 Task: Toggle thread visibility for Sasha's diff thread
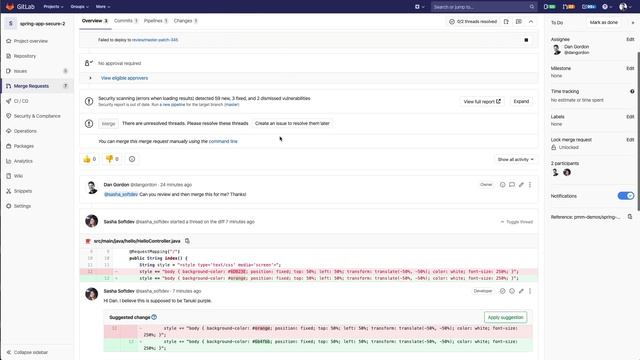click(x=517, y=222)
